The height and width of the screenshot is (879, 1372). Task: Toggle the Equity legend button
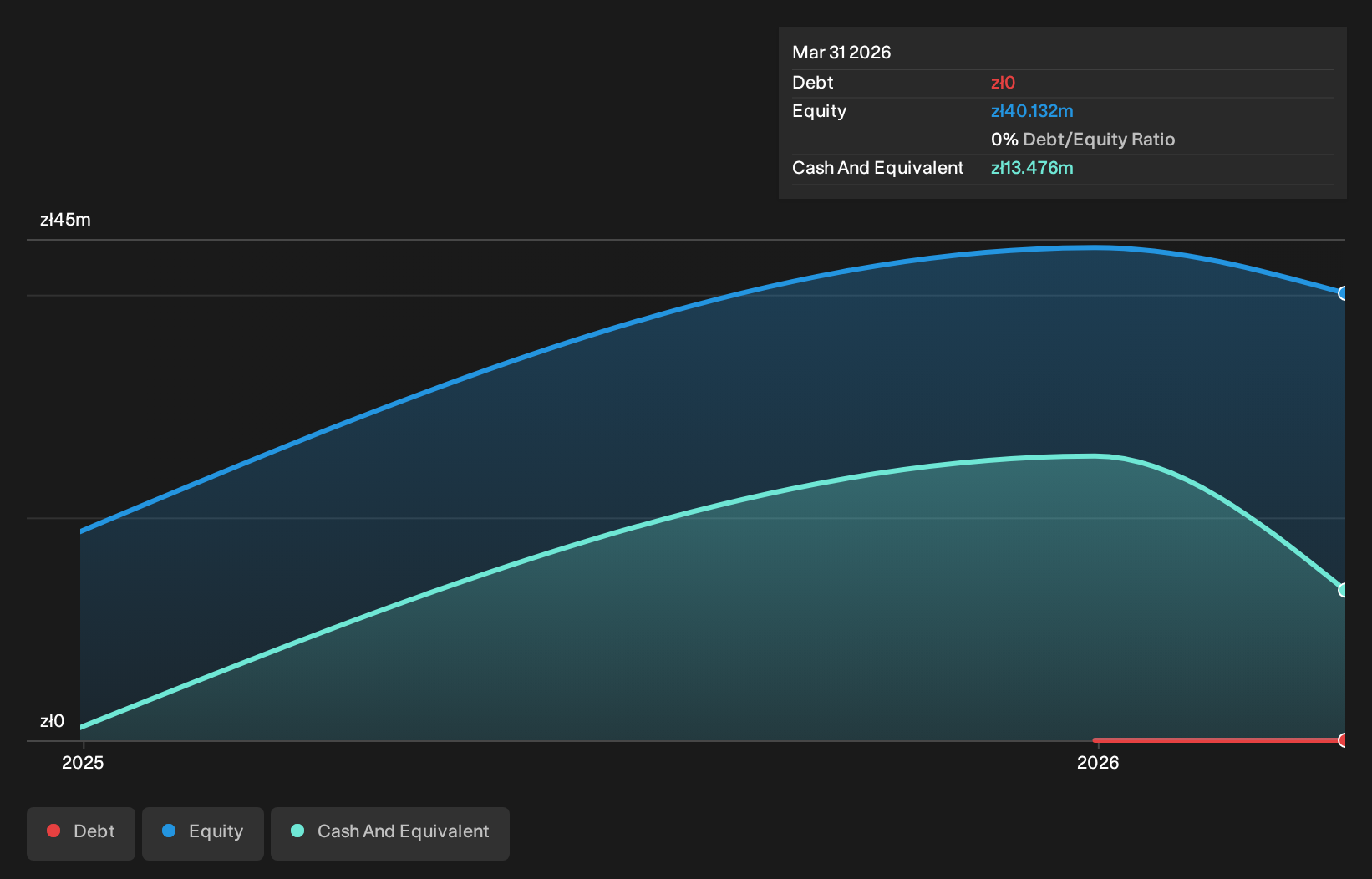pos(203,833)
